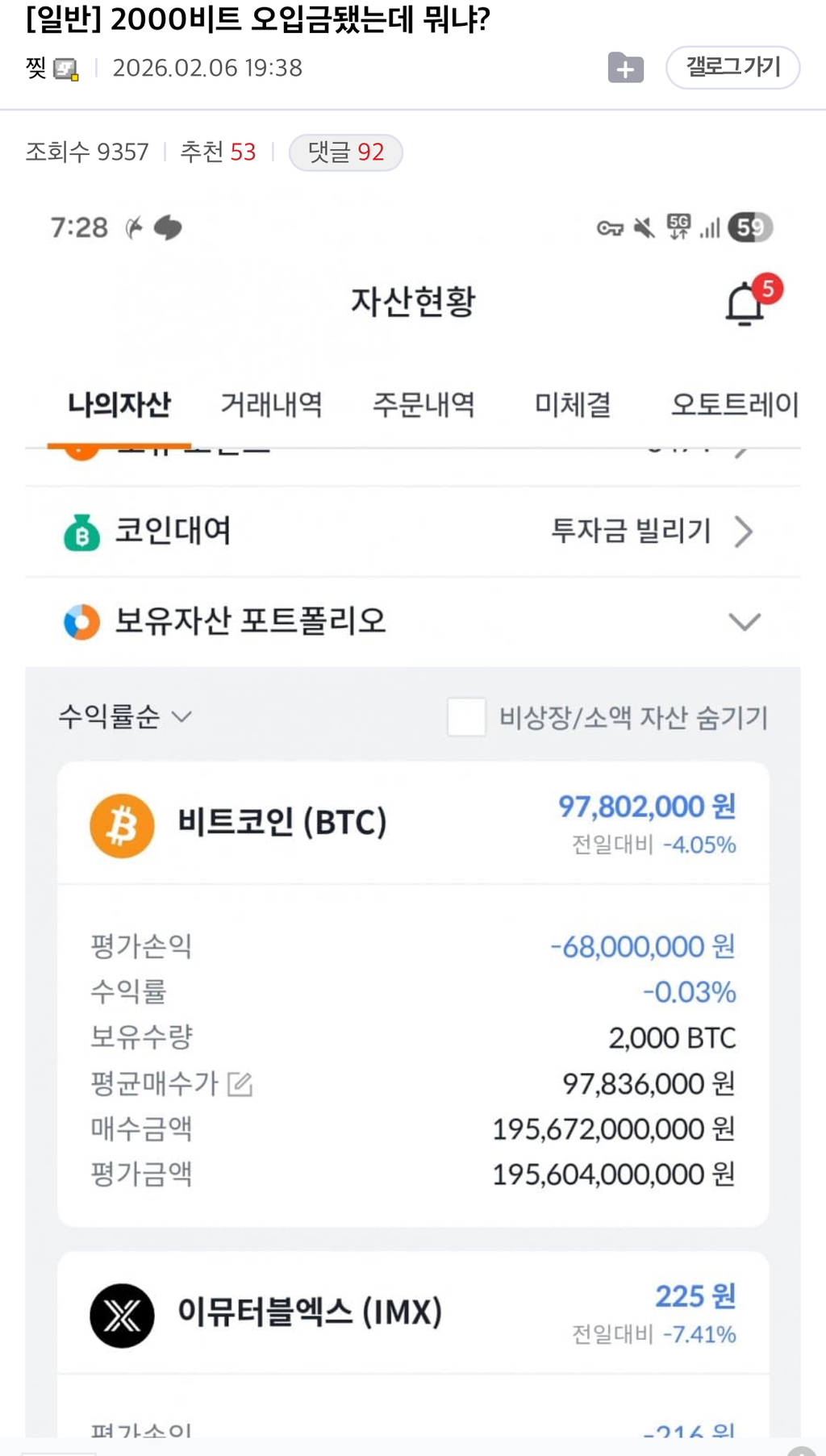This screenshot has width=826, height=1456.
Task: Click the Immutable X black logo
Action: (x=122, y=1315)
